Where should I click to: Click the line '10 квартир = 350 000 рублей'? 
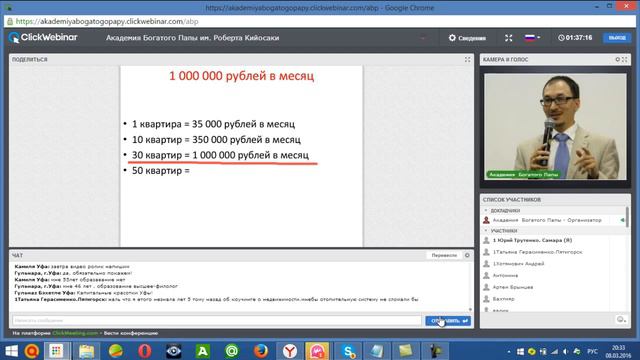pyautogui.click(x=216, y=140)
